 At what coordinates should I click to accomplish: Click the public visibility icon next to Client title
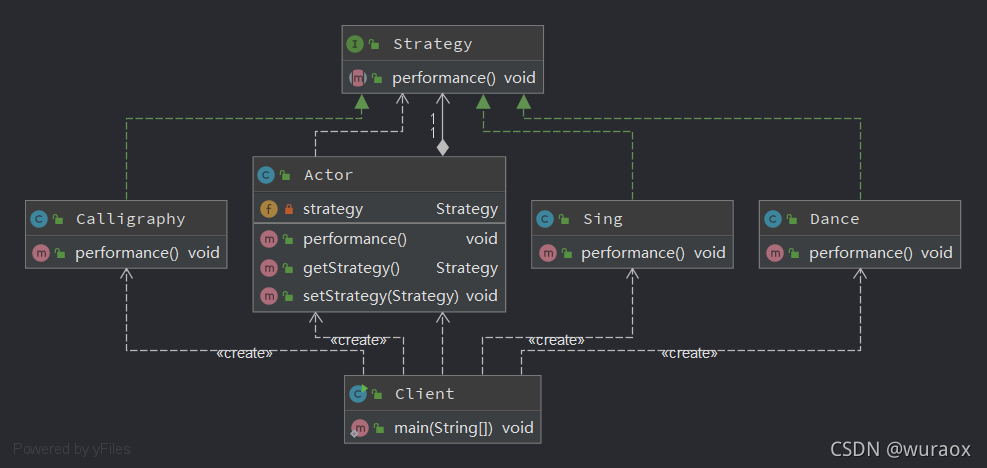tap(378, 394)
